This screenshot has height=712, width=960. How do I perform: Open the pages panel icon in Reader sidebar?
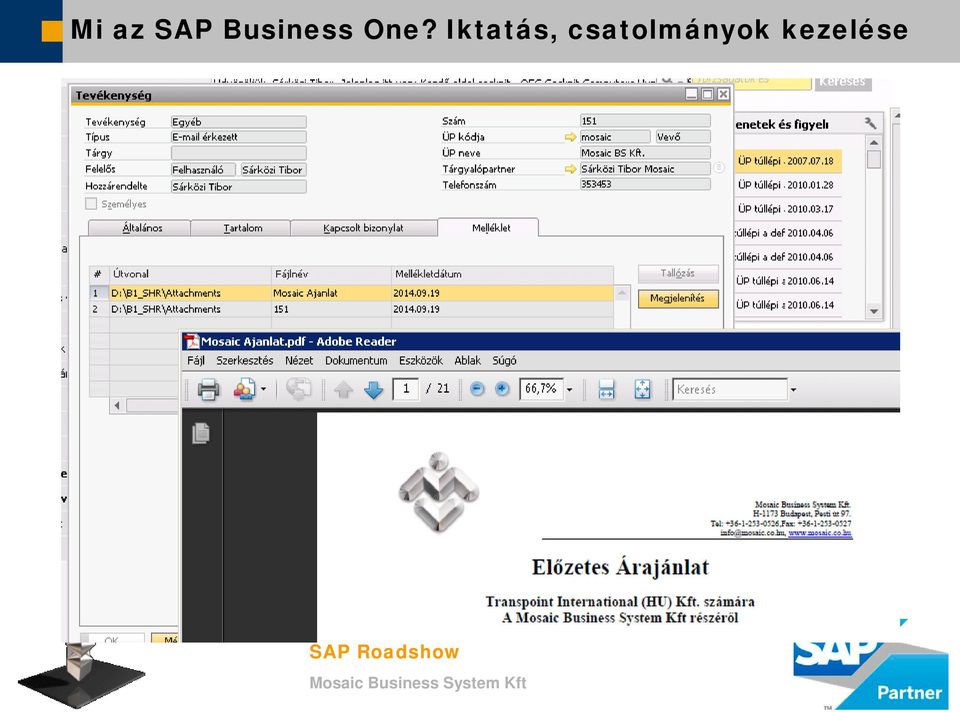pyautogui.click(x=201, y=433)
